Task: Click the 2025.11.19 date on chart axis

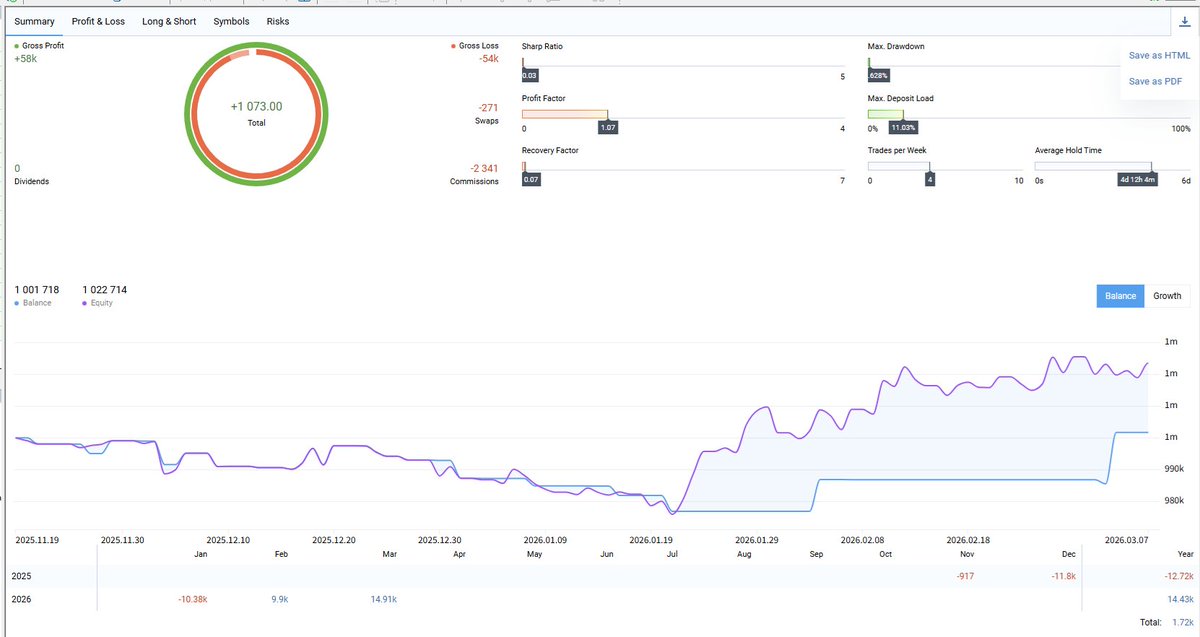Action: 37,539
